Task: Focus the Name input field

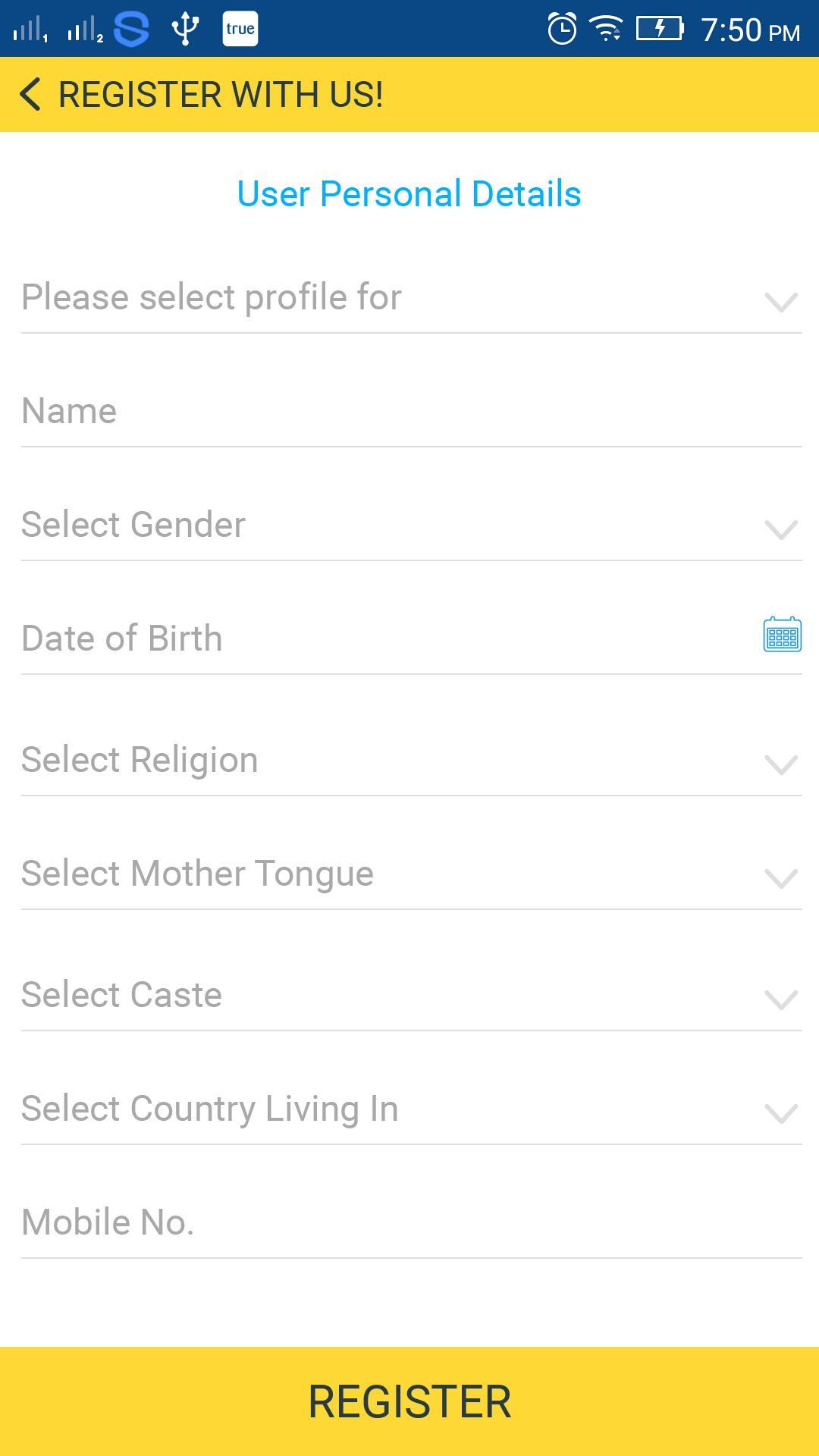Action: click(x=410, y=411)
